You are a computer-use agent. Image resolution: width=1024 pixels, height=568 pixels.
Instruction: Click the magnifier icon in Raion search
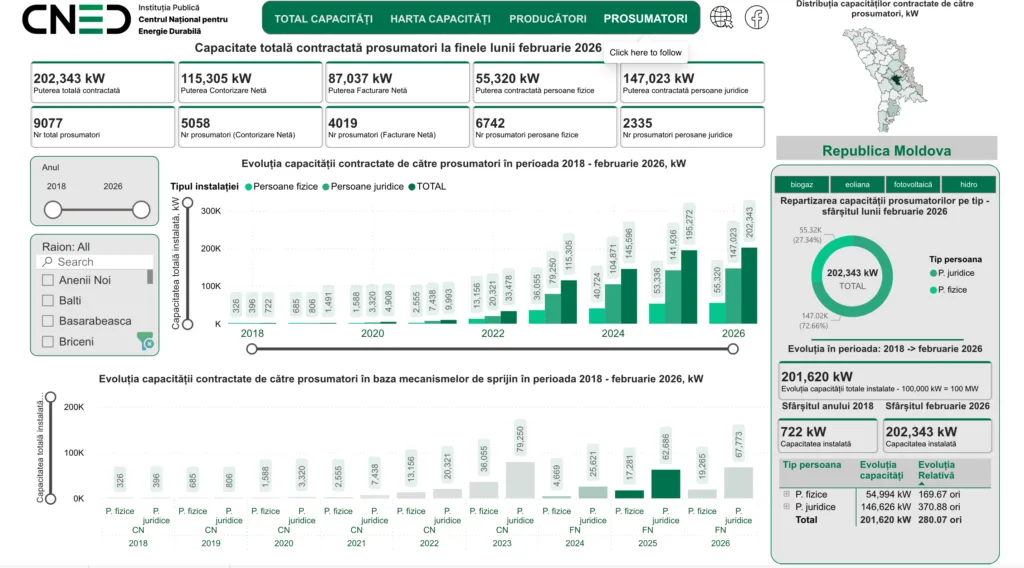pyautogui.click(x=47, y=262)
